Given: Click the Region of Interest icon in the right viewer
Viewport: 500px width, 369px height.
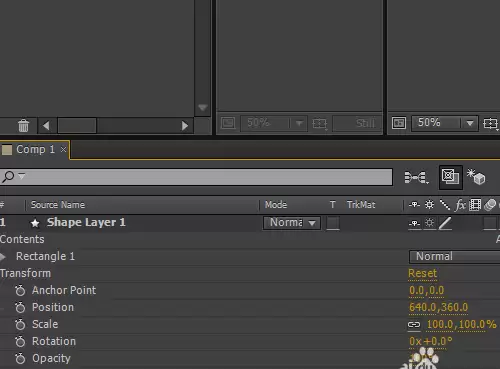Looking at the screenshot, I should pyautogui.click(x=490, y=123).
